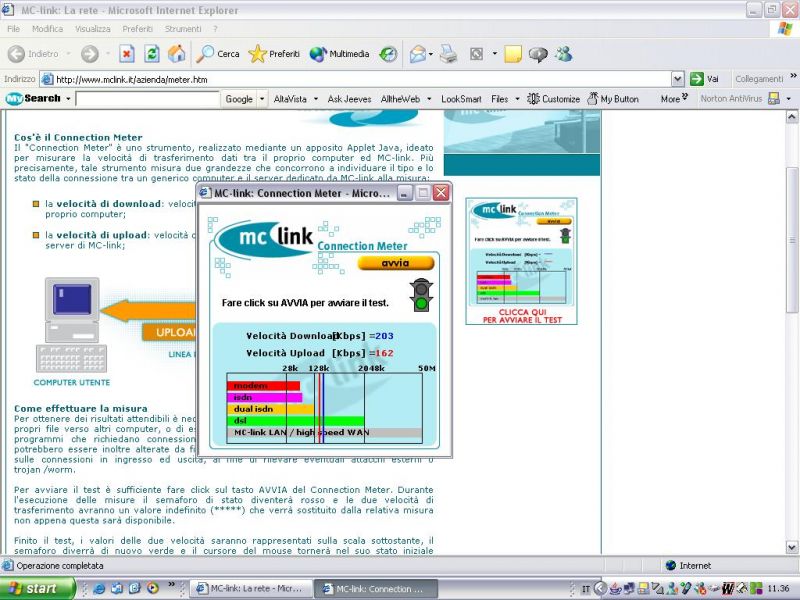Open the Visualizza menu
Viewport: 800px width, 600px height.
[92, 29]
